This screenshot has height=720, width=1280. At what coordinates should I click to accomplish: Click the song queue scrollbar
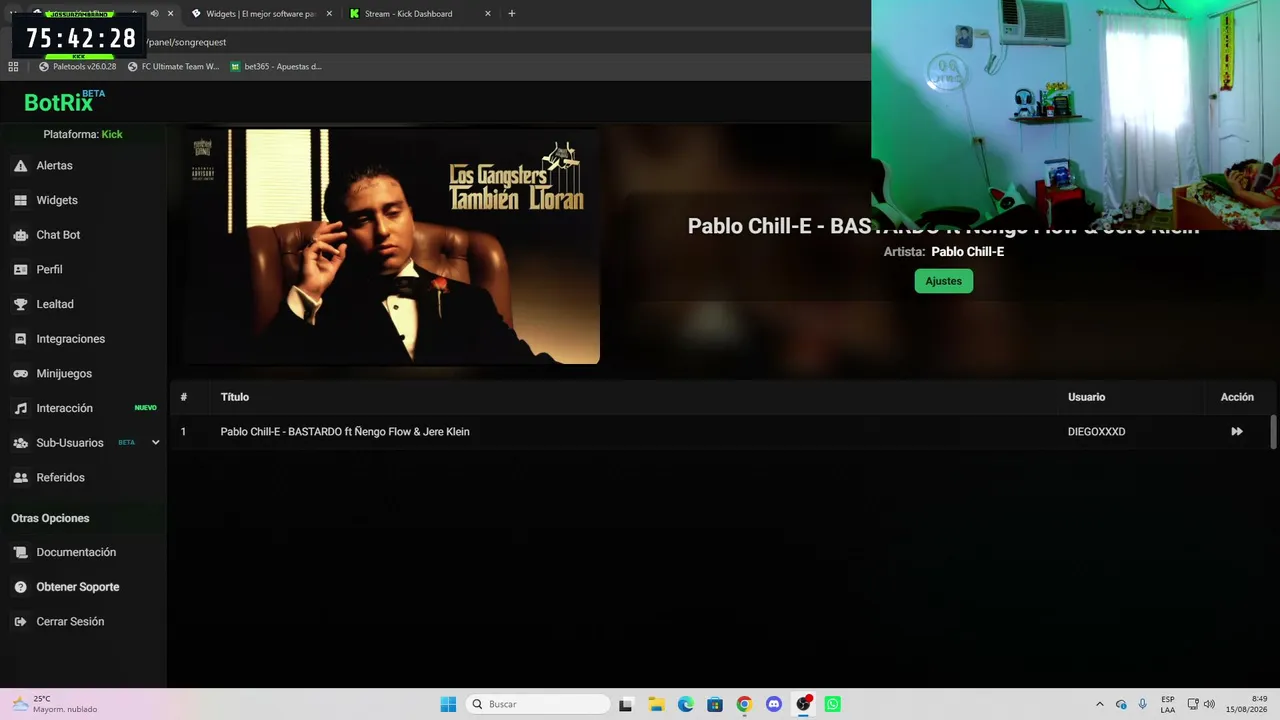(x=1273, y=432)
